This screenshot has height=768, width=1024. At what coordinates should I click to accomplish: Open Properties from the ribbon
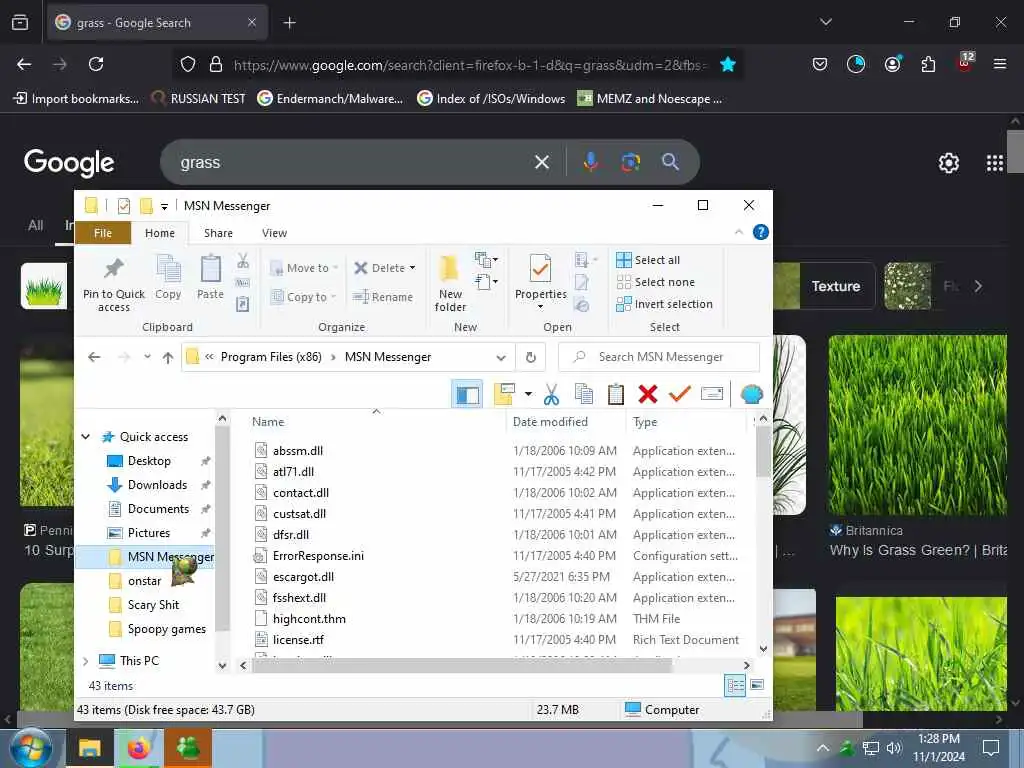tap(540, 281)
